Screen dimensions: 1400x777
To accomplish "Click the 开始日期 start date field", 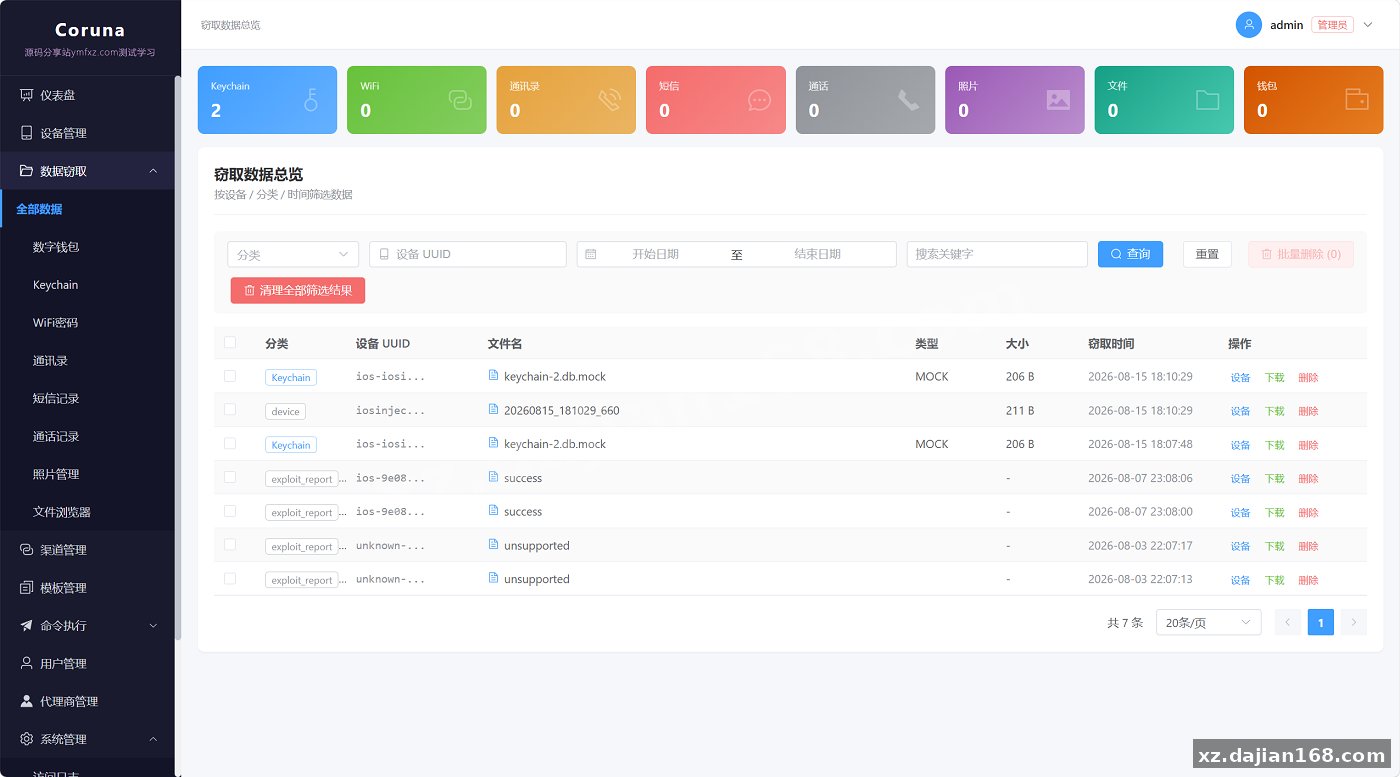I will pyautogui.click(x=655, y=254).
